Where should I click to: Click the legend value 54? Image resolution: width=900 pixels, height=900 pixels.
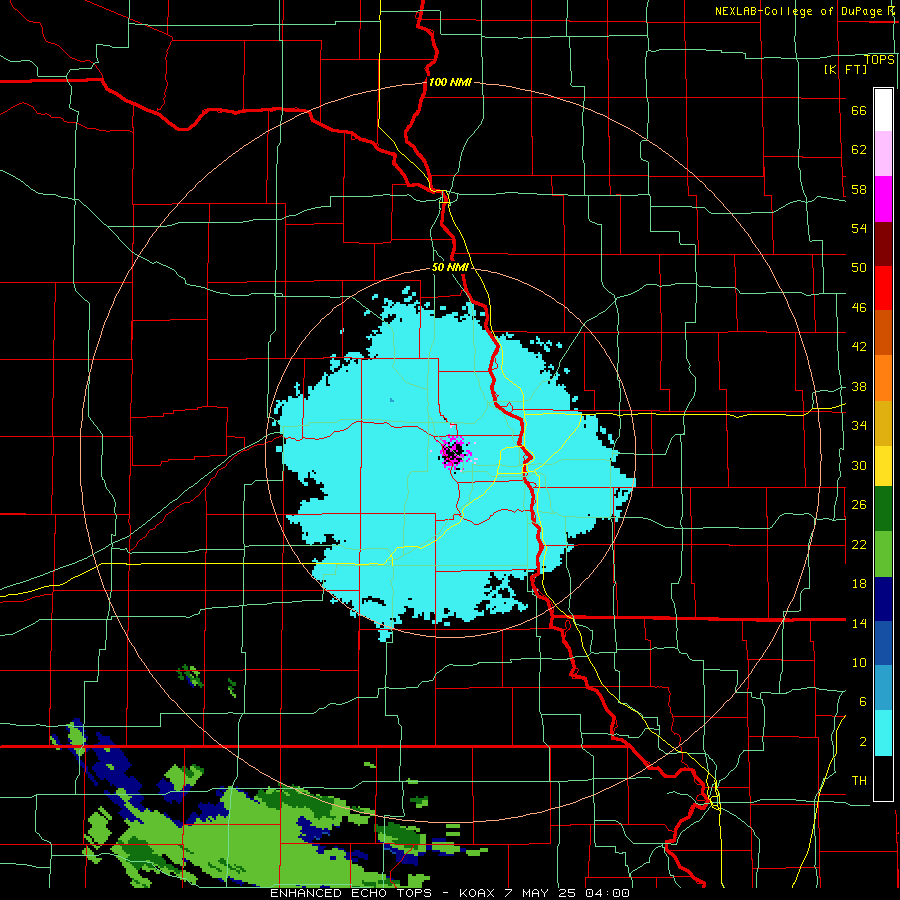point(859,228)
